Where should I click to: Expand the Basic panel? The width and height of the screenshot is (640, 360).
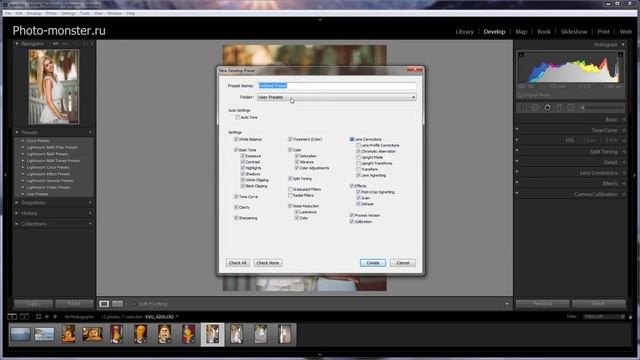point(624,120)
